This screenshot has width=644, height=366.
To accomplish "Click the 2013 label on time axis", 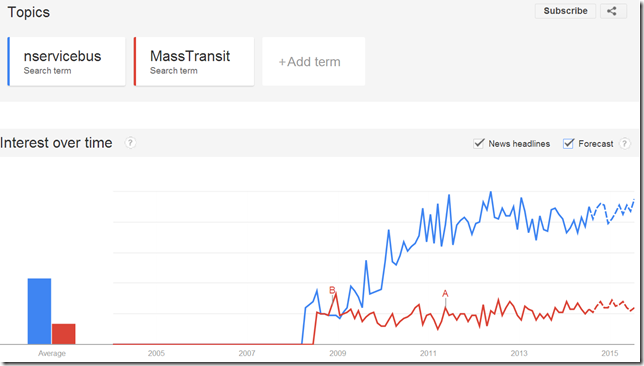I will click(519, 353).
